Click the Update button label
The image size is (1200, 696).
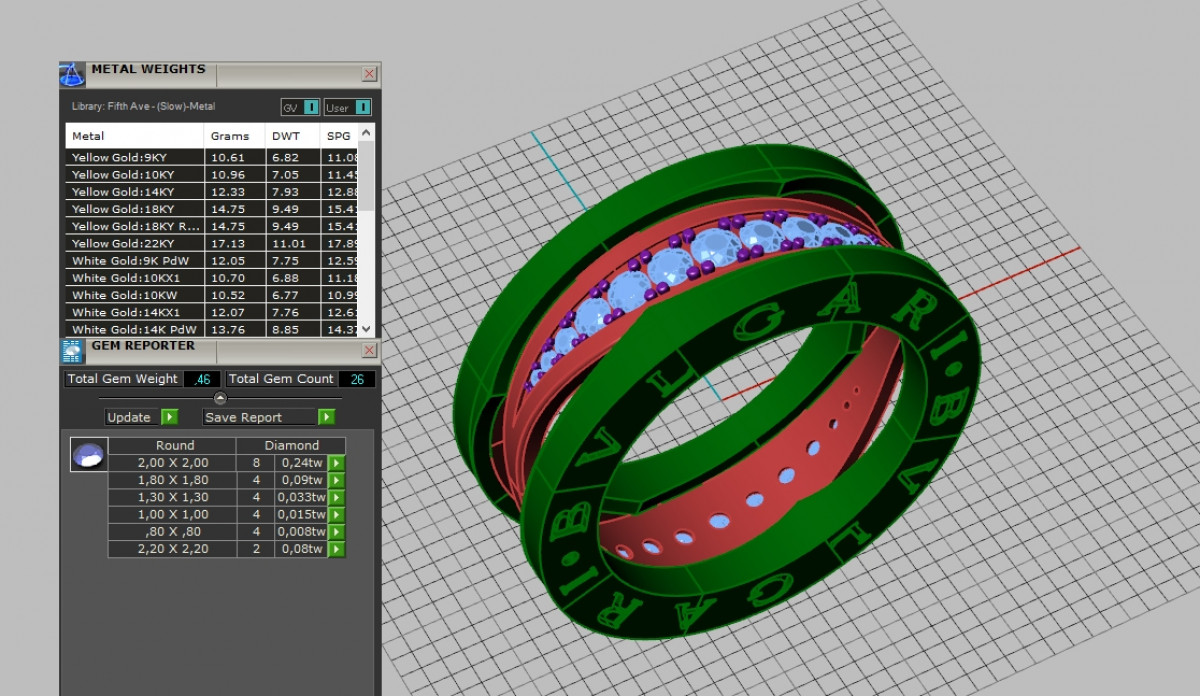coord(129,417)
